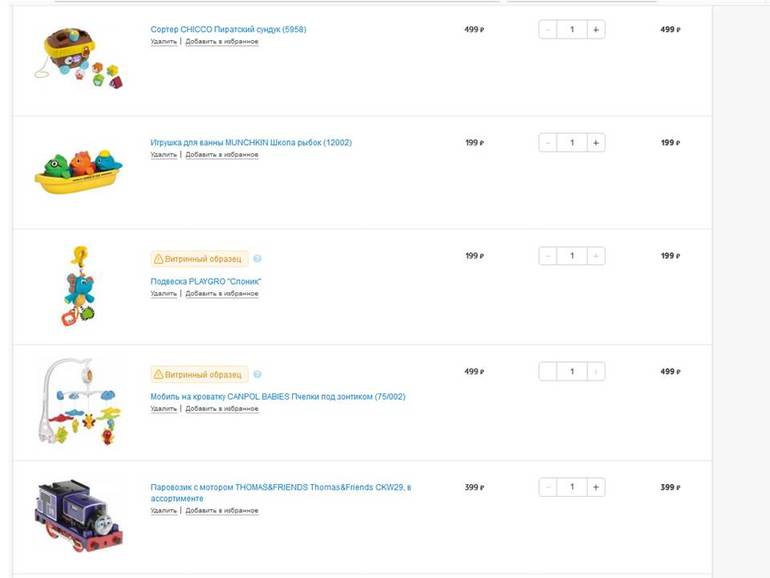Delete PLAYGRO Слоник from the cart
The width and height of the screenshot is (770, 578).
(x=163, y=293)
